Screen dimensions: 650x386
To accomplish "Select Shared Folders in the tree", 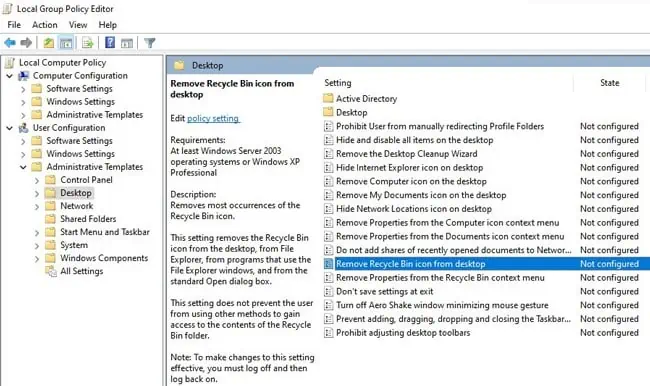I will click(x=88, y=219).
